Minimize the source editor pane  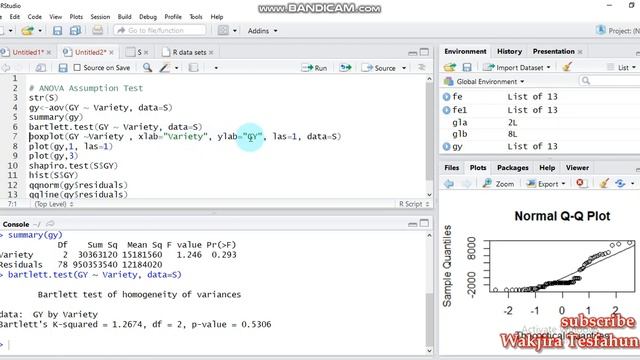(413, 53)
